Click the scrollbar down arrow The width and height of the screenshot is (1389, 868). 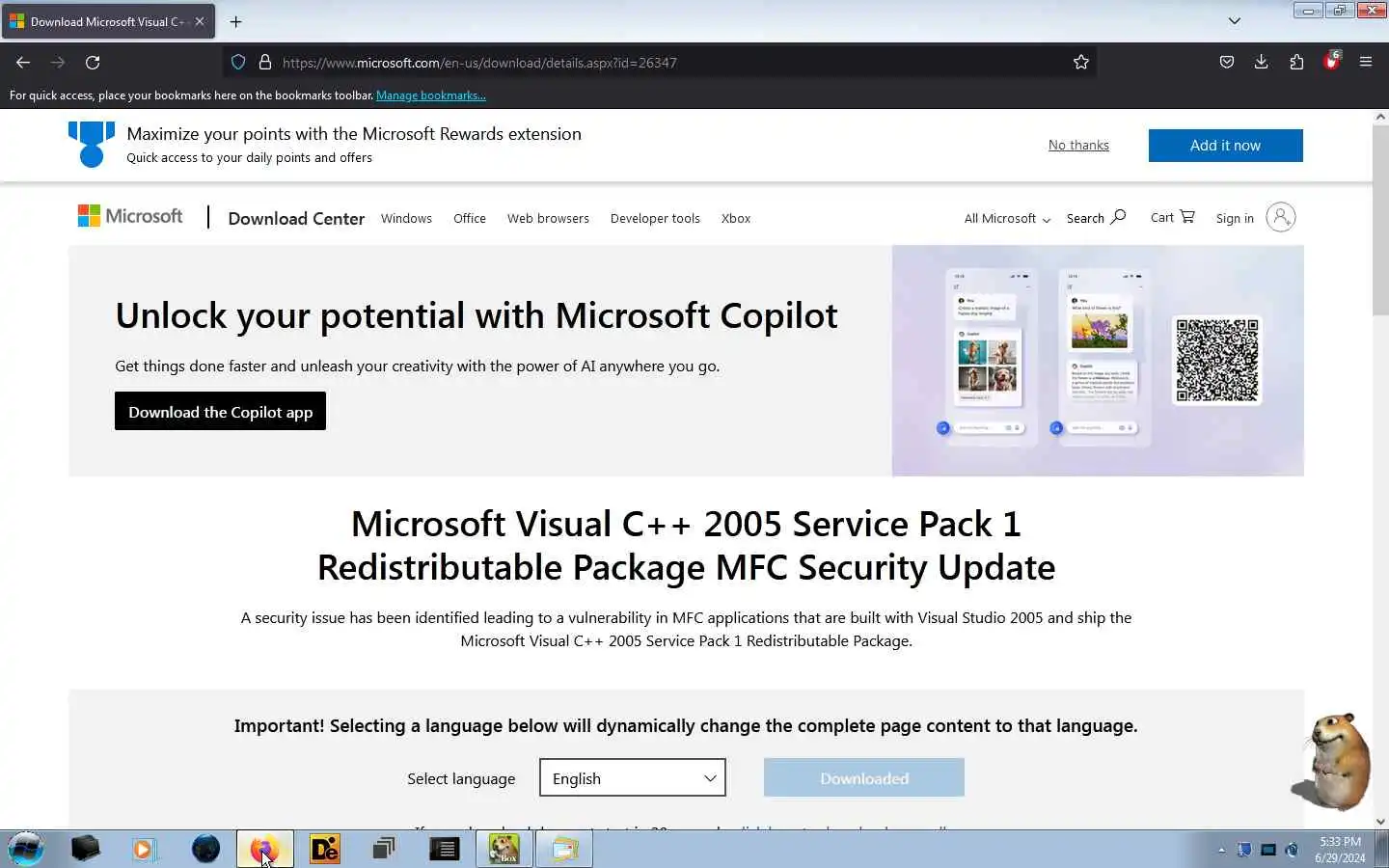click(x=1380, y=822)
